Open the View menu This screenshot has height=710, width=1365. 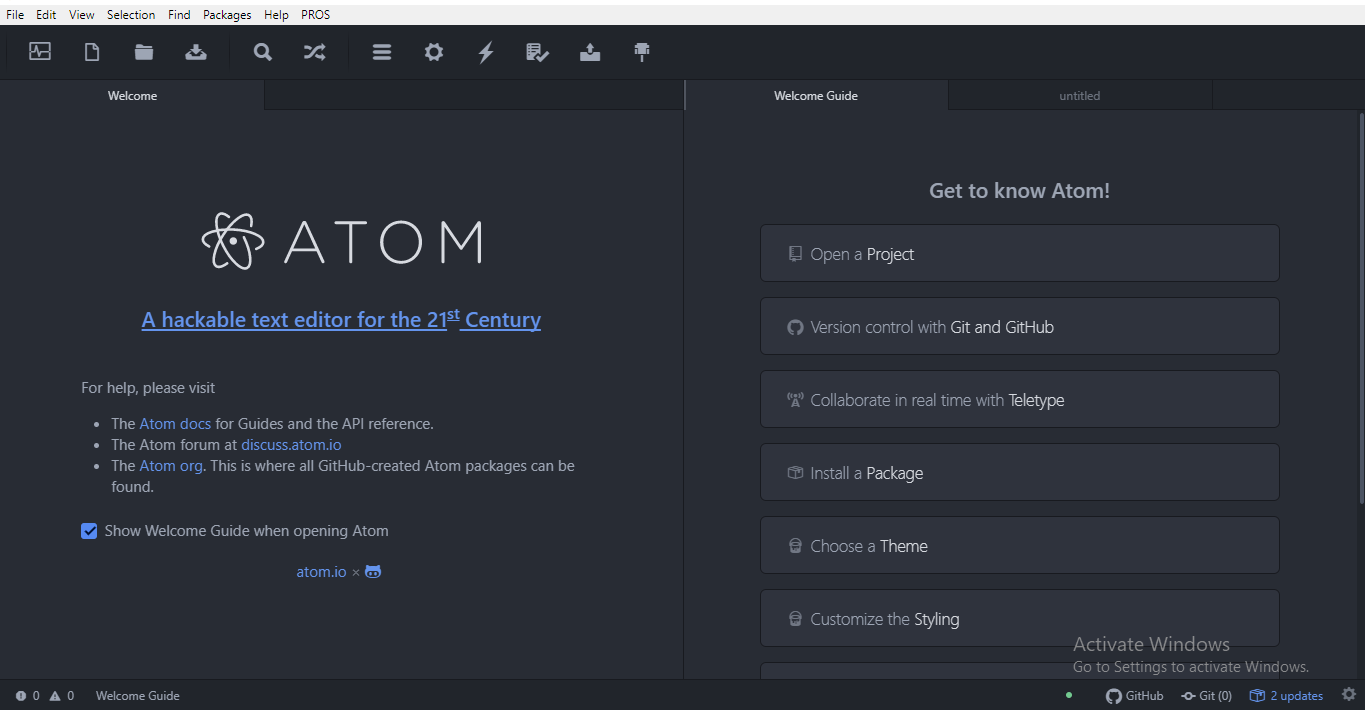[x=82, y=15]
